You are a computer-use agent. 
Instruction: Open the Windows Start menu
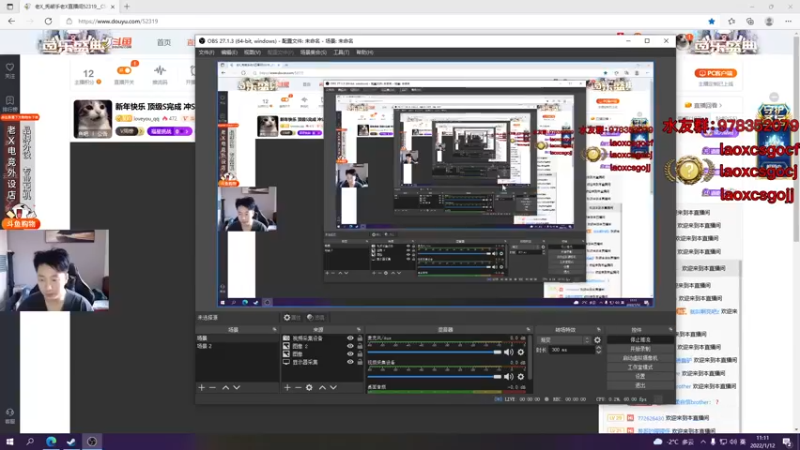click(x=10, y=441)
